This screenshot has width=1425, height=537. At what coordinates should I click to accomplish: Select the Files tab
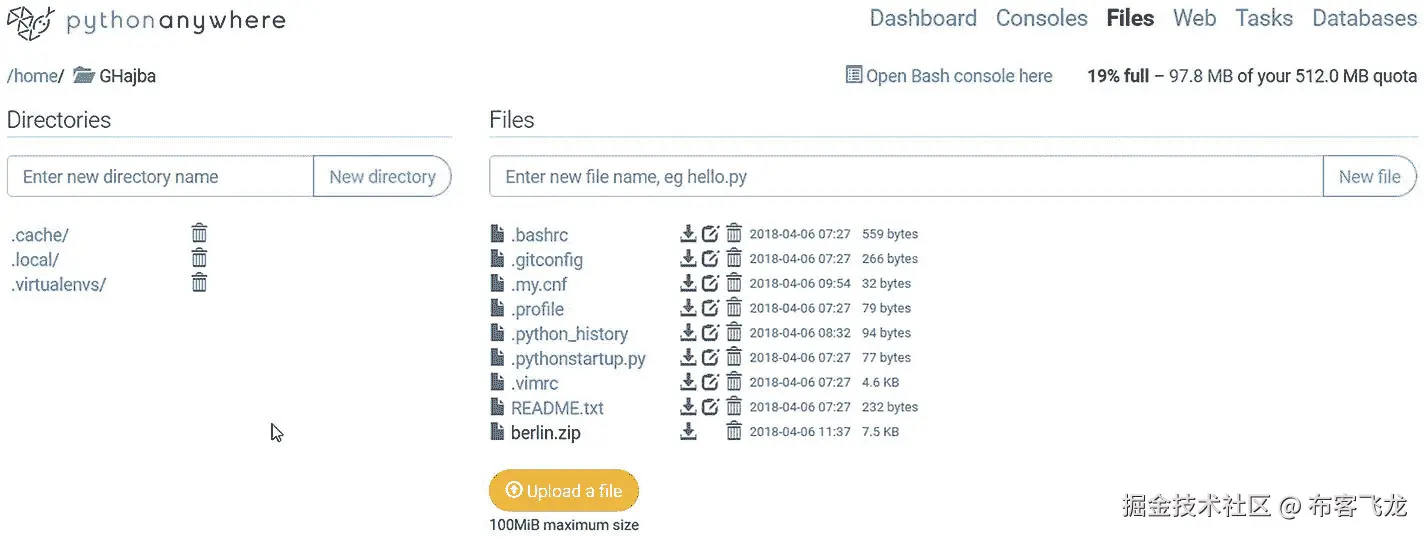1130,18
